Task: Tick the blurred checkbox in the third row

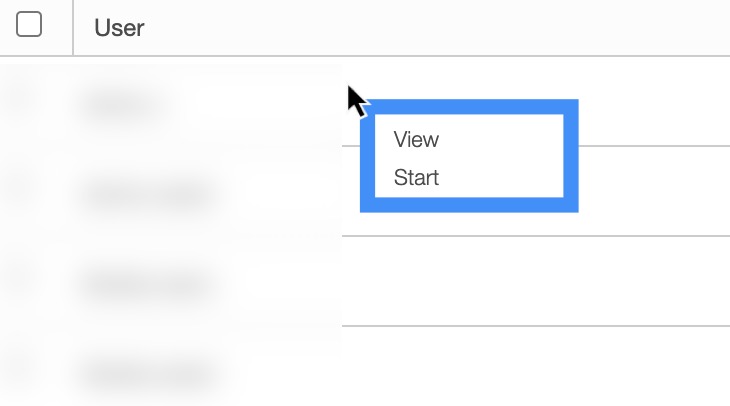Action: click(x=22, y=280)
